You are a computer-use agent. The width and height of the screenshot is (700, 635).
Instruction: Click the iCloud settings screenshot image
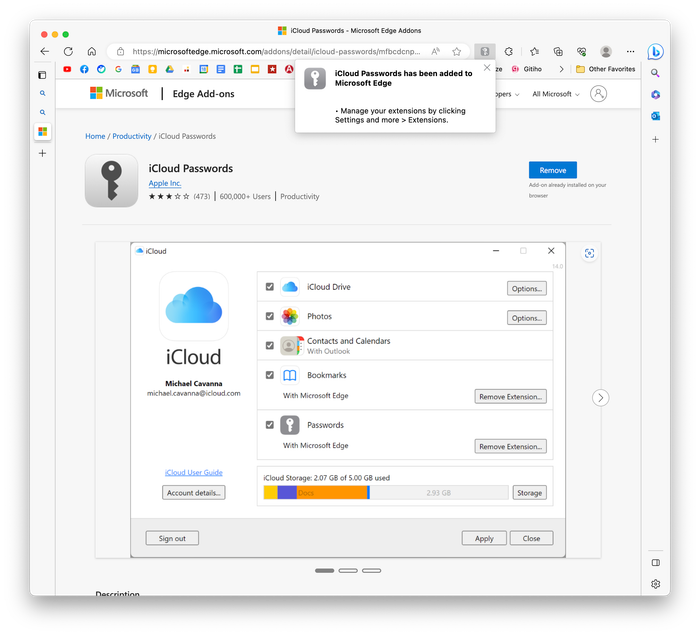coord(348,400)
